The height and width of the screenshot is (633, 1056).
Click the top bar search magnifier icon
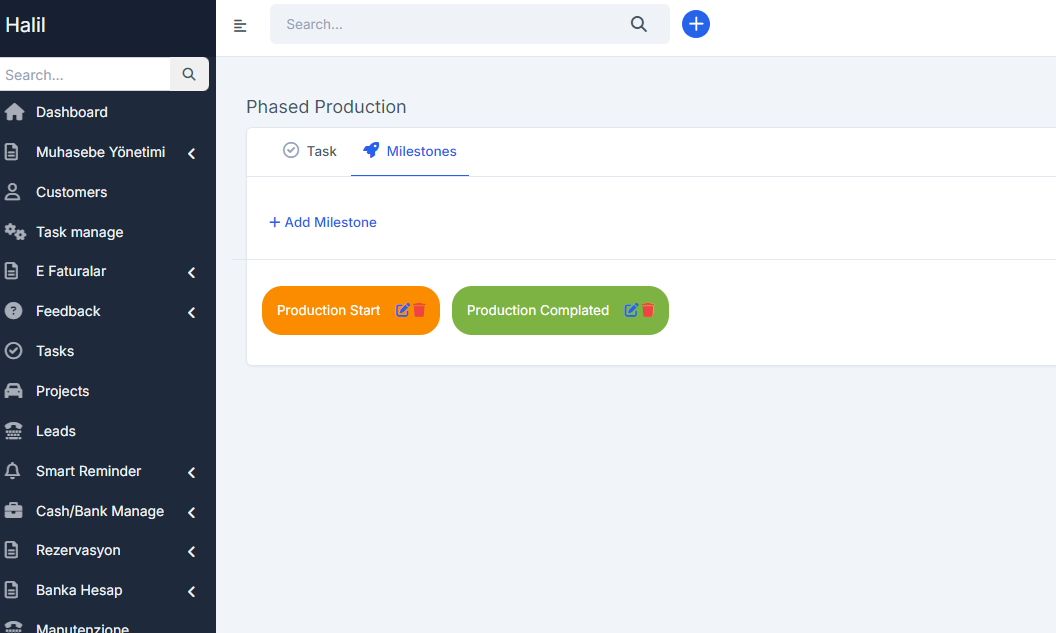pyautogui.click(x=639, y=24)
